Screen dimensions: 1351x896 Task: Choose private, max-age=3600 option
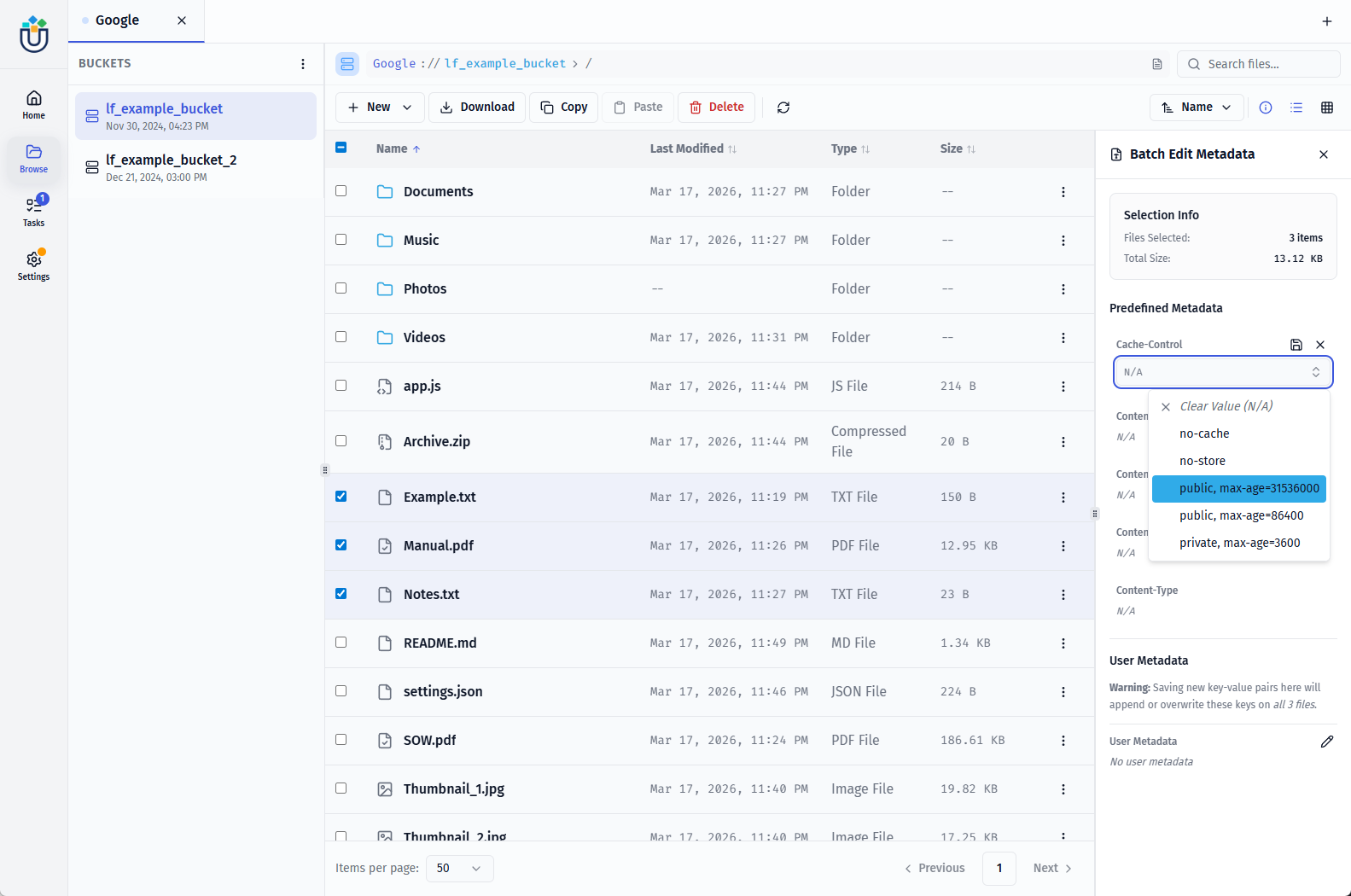tap(1239, 543)
